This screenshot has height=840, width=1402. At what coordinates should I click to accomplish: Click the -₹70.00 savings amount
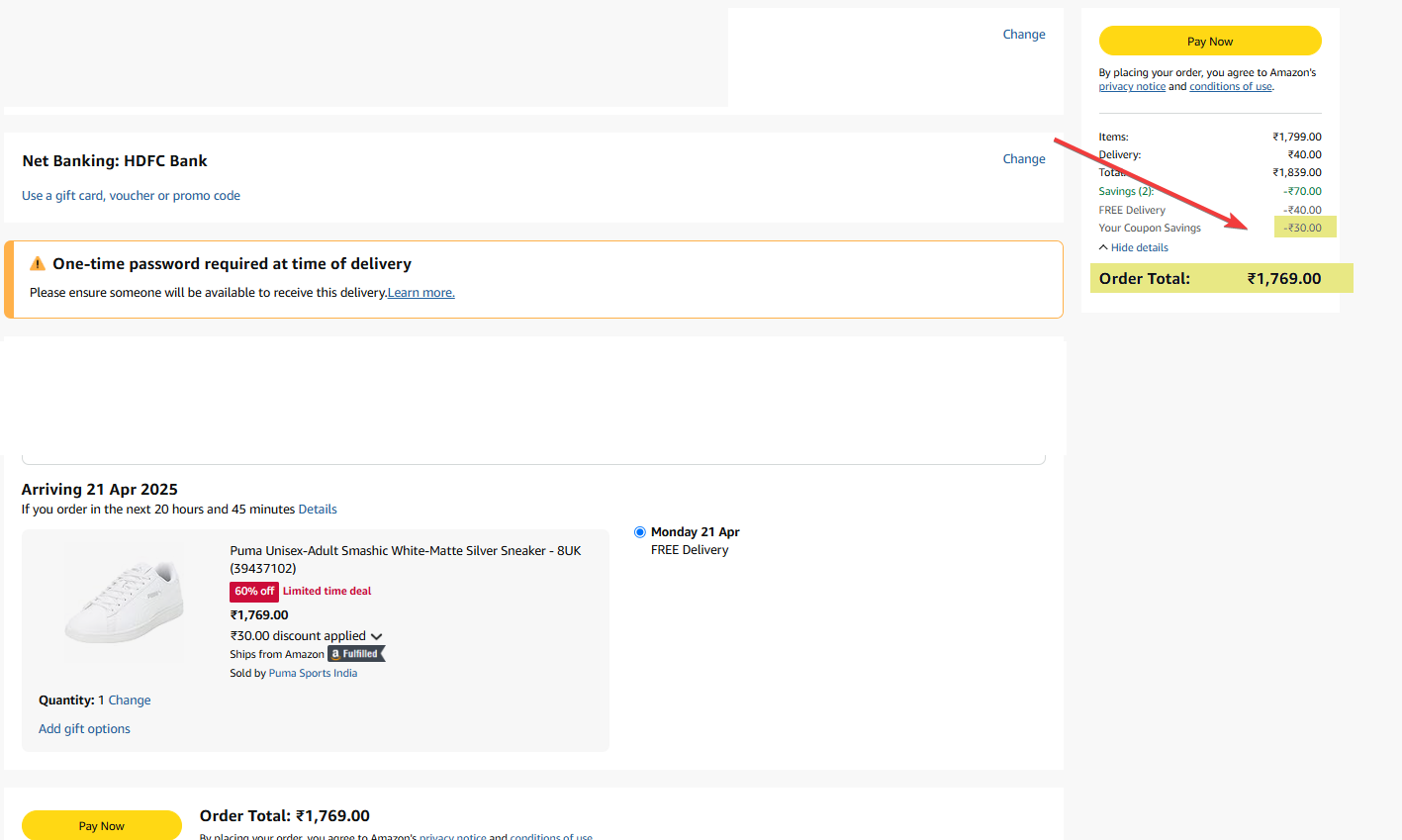point(1303,191)
